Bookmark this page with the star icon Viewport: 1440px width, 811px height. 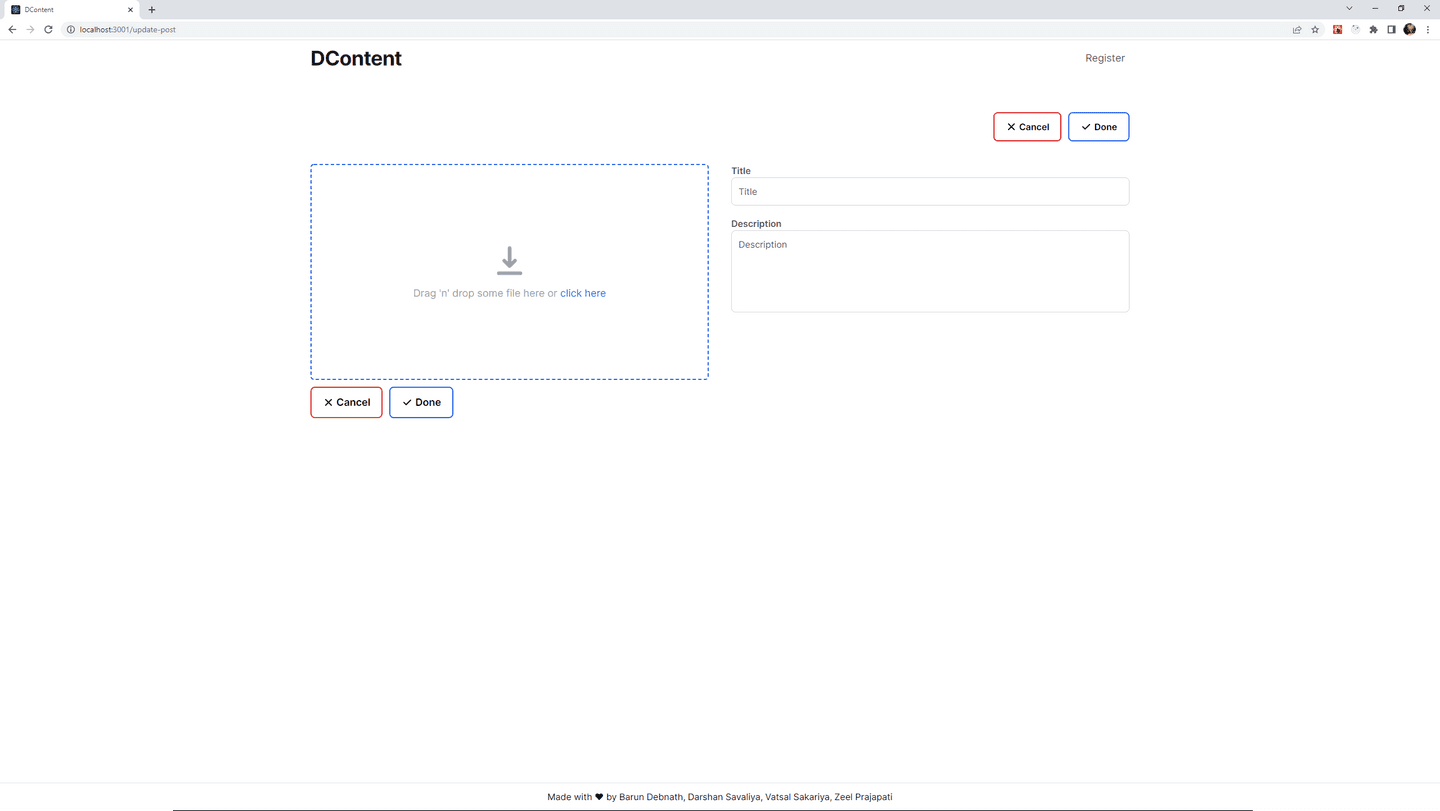point(1315,29)
